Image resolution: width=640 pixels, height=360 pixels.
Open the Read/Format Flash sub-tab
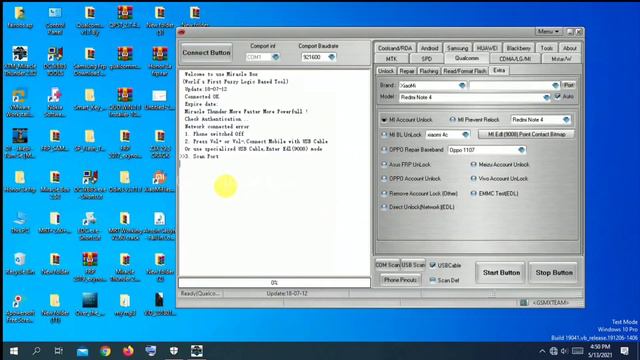click(x=464, y=71)
